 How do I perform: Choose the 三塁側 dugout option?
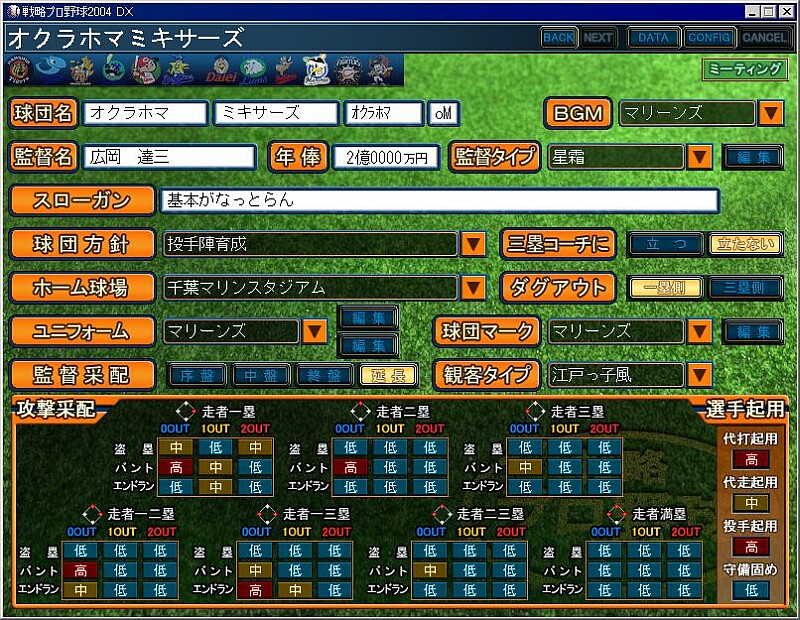point(745,288)
